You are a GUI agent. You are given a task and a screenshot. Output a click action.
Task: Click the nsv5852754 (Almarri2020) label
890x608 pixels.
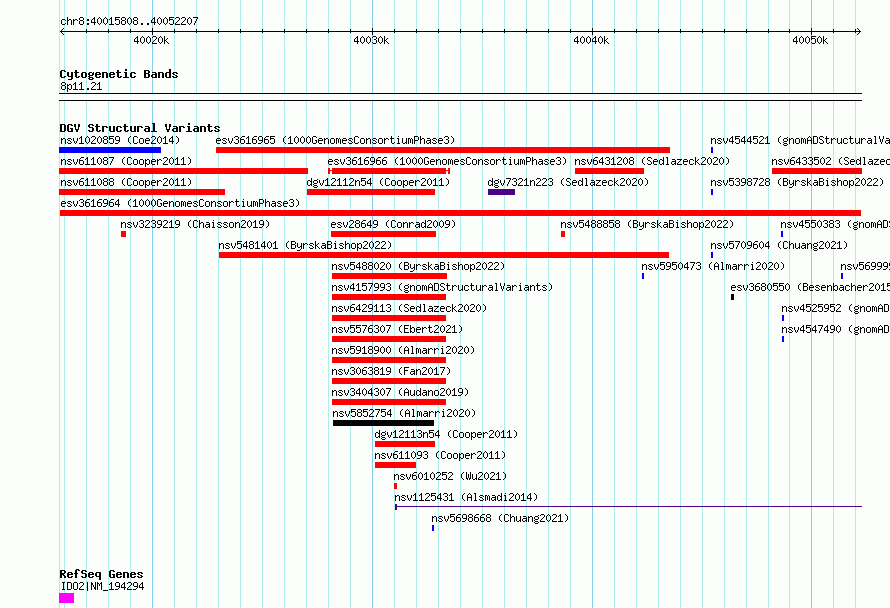pyautogui.click(x=404, y=413)
